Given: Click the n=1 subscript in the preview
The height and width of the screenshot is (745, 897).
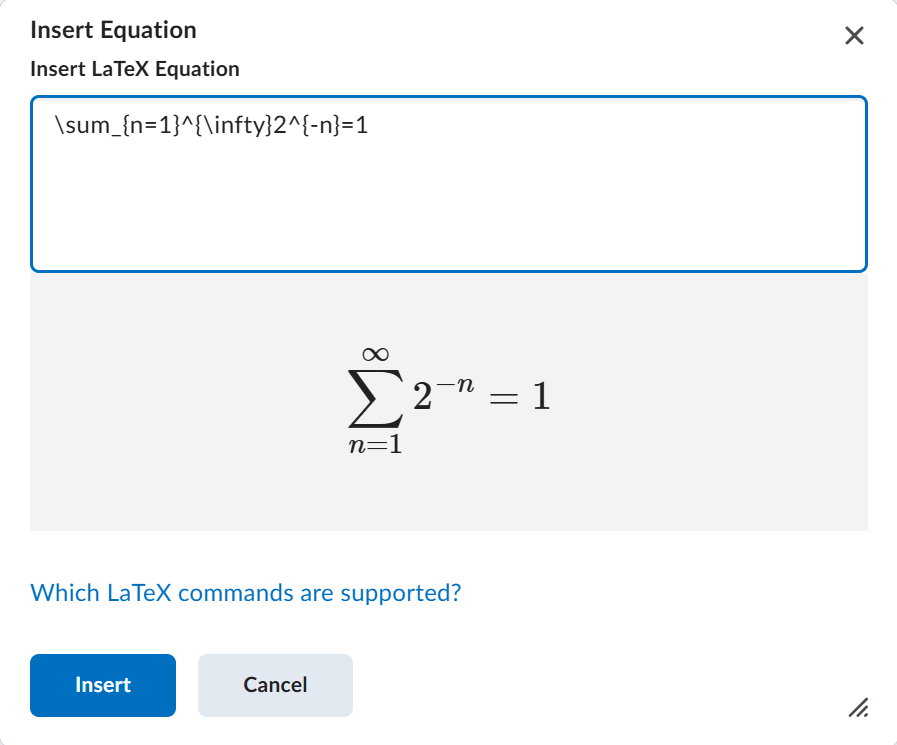Looking at the screenshot, I should click(x=376, y=443).
